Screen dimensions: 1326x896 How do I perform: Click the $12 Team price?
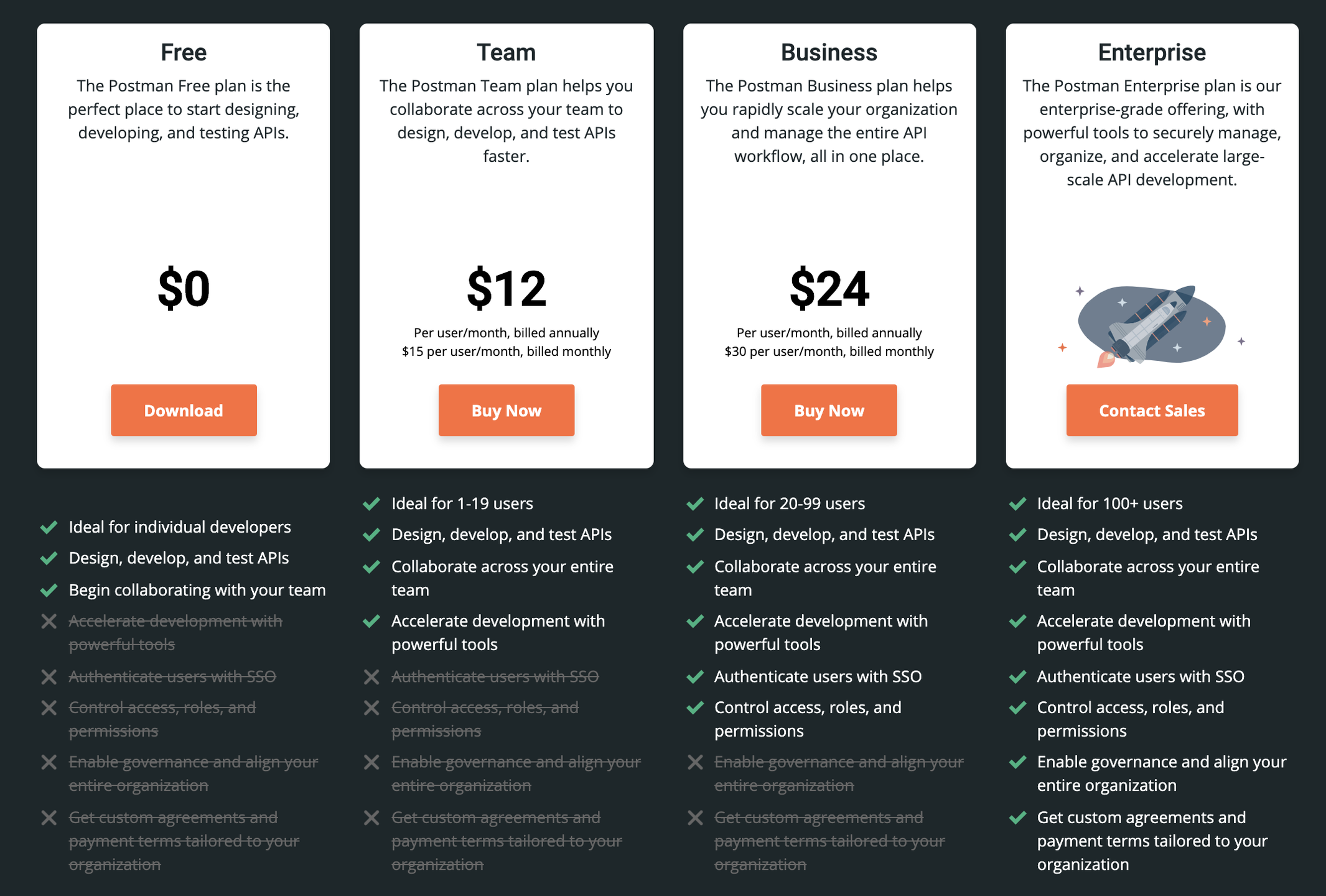coord(507,289)
